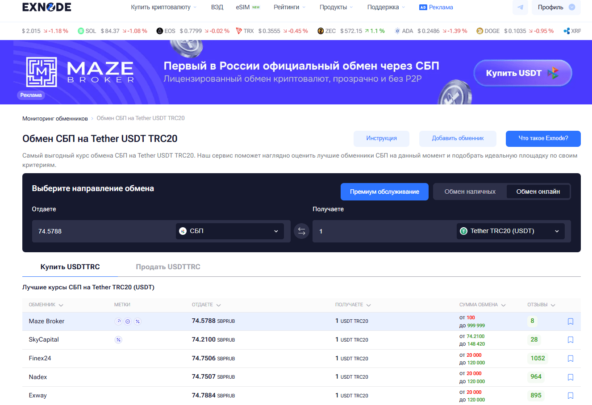The height and width of the screenshot is (405, 592).
Task: Expand the Рейтинги menu
Action: (x=289, y=7)
